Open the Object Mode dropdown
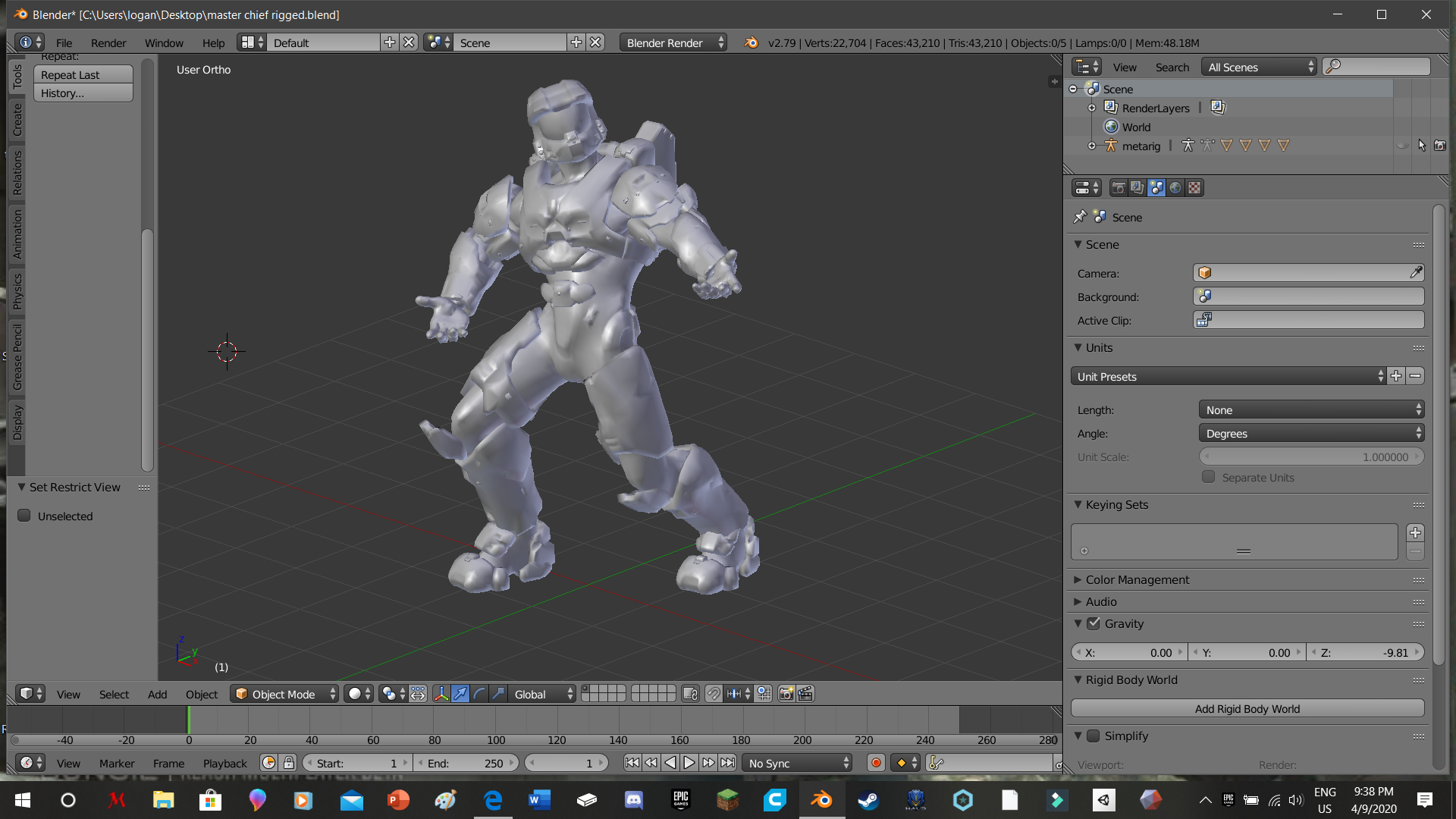The height and width of the screenshot is (819, 1456). (x=284, y=694)
